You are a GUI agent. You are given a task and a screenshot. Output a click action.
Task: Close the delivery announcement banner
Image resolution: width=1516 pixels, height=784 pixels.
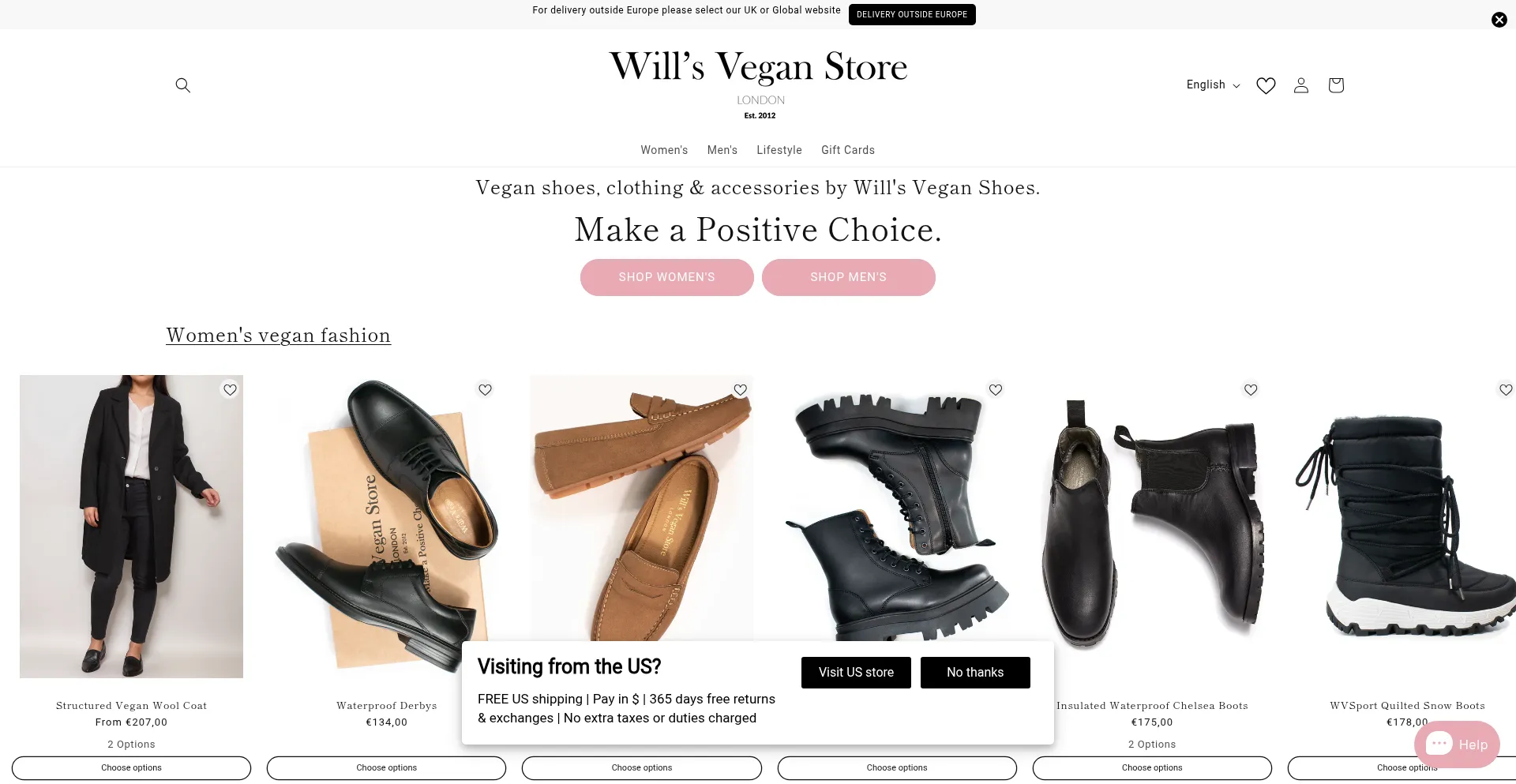tap(1499, 20)
